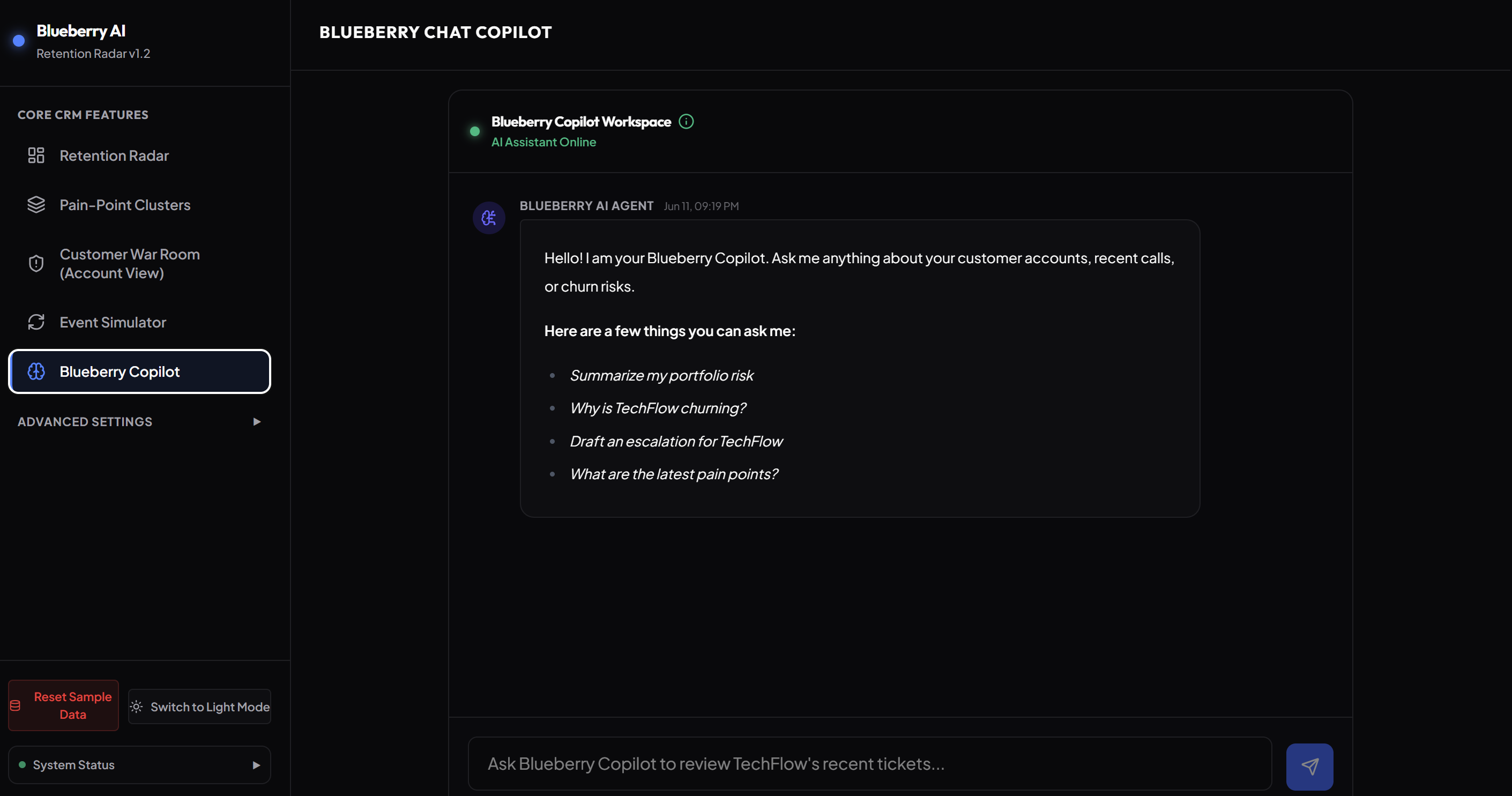This screenshot has height=796, width=1512.
Task: Click the workspace info icon
Action: pyautogui.click(x=686, y=122)
